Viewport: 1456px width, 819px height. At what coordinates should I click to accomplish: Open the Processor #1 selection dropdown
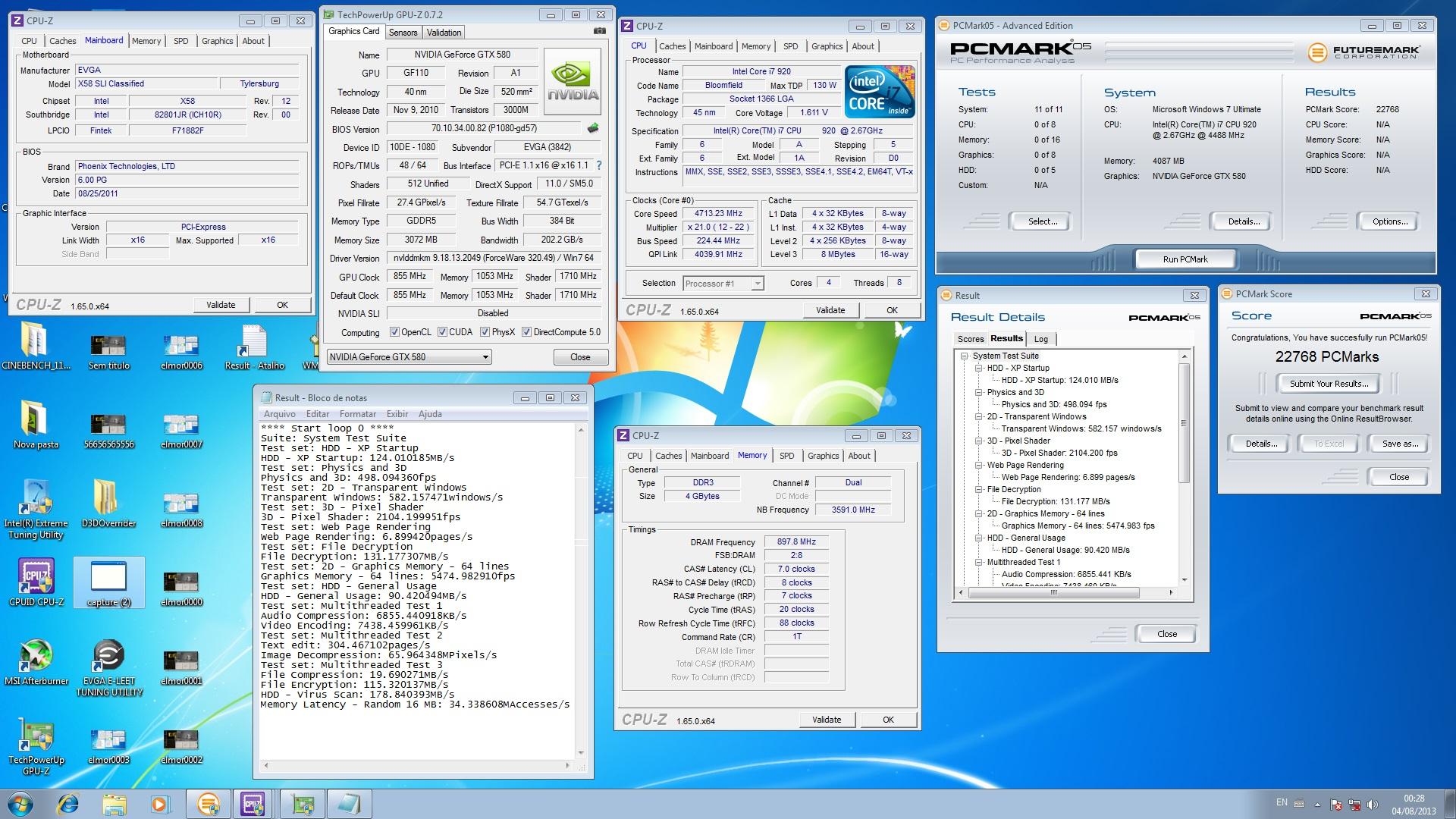[723, 284]
